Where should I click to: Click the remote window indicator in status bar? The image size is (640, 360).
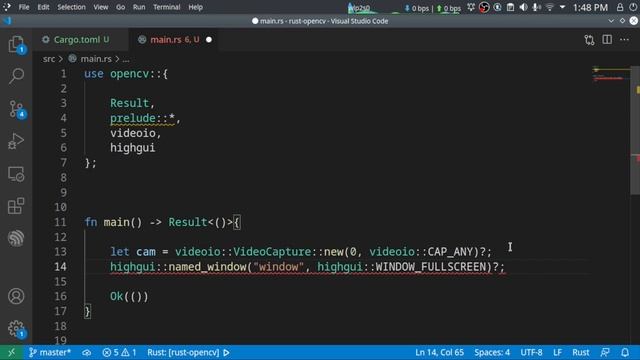(11, 352)
